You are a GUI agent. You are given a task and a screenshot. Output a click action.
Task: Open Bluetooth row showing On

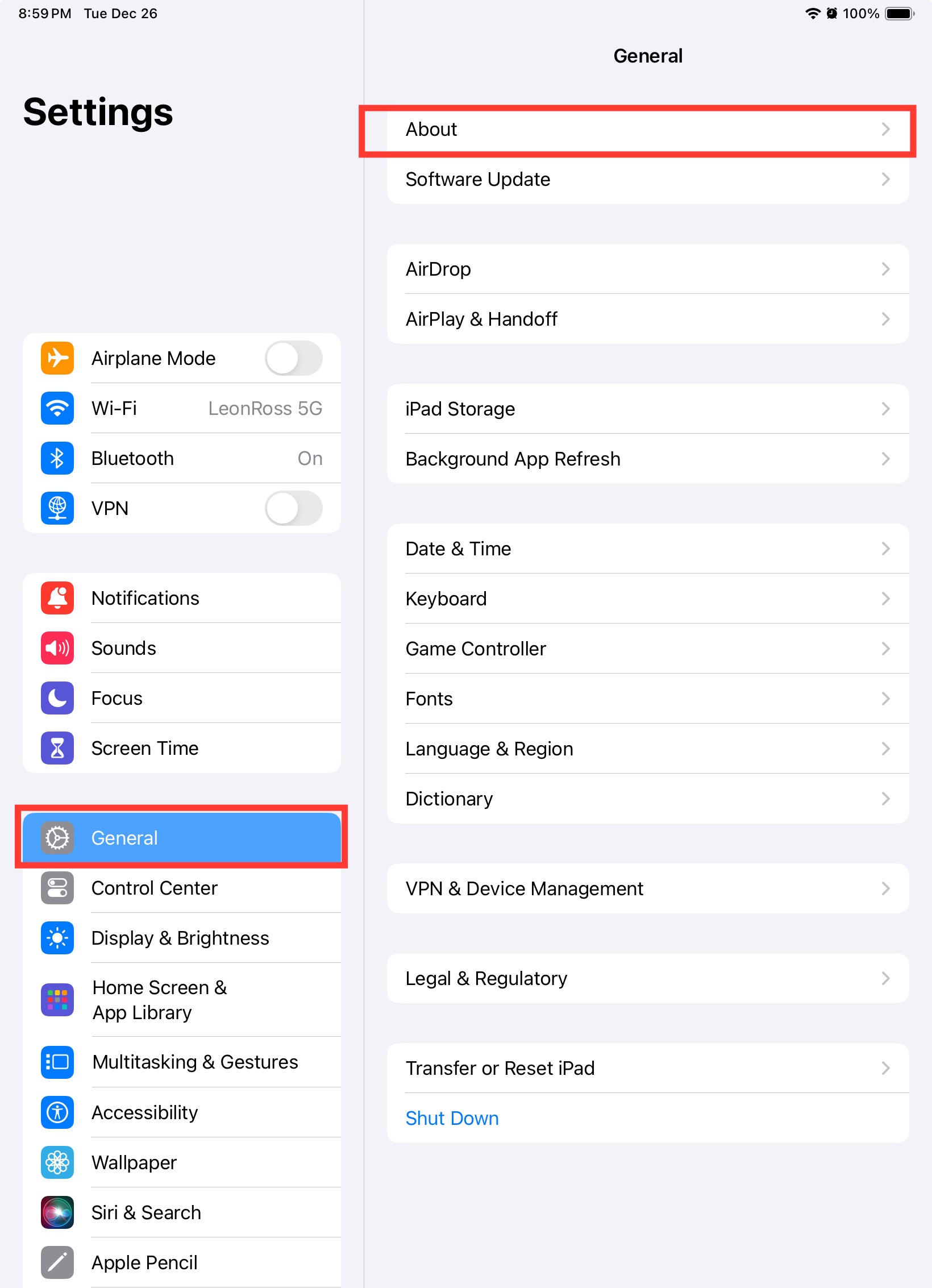182,458
